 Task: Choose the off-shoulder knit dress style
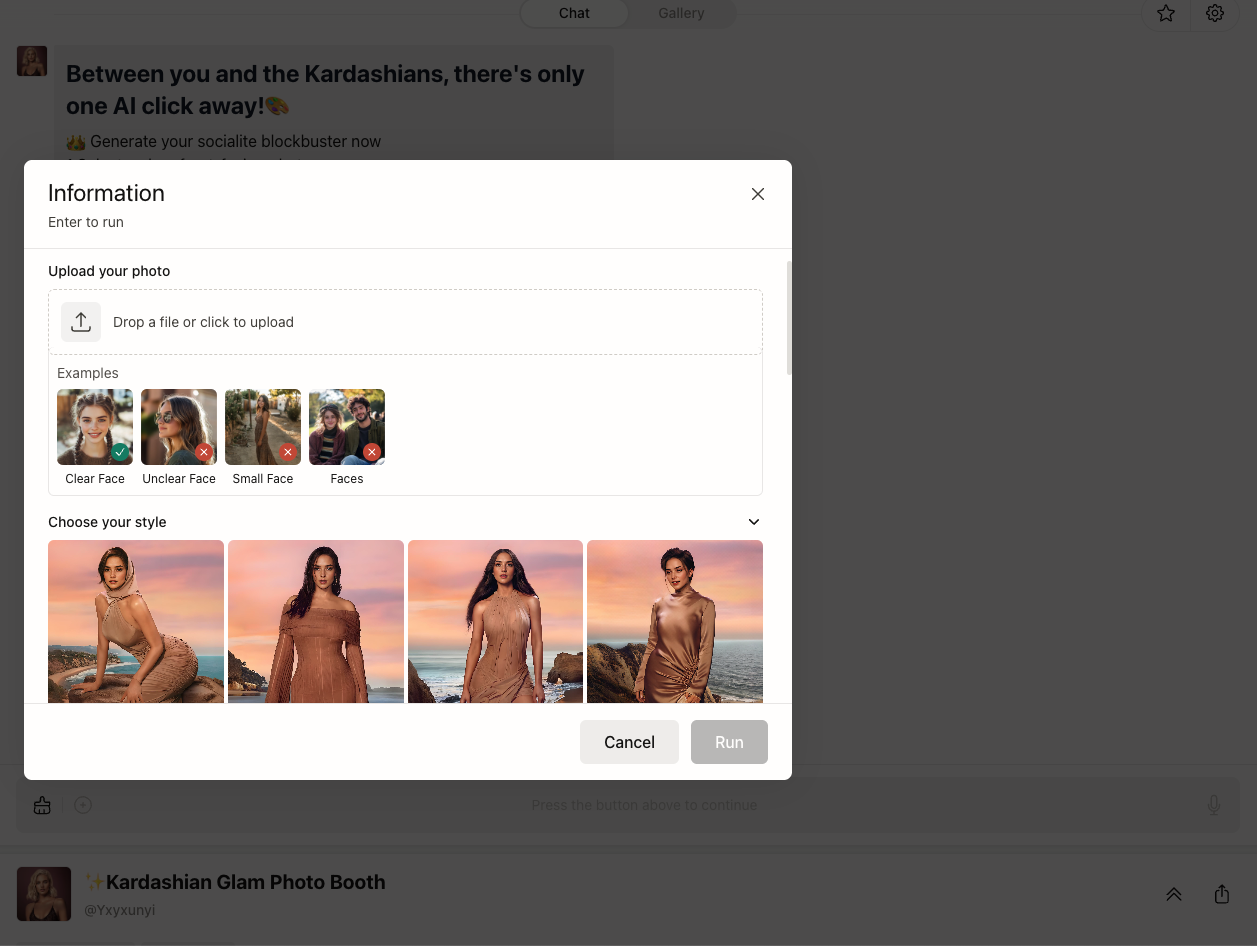point(316,621)
